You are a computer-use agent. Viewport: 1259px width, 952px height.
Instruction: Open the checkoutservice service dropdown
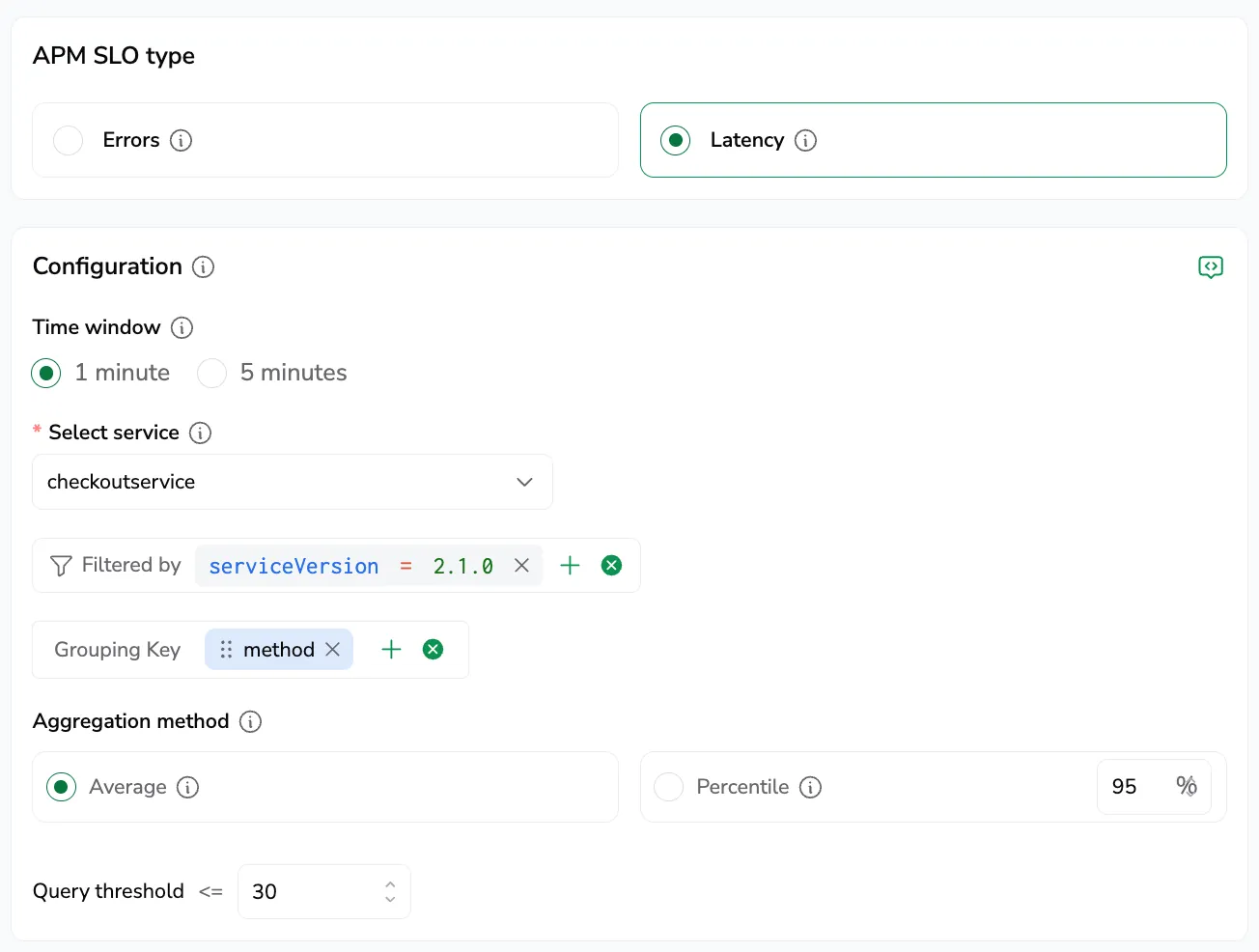tap(293, 482)
